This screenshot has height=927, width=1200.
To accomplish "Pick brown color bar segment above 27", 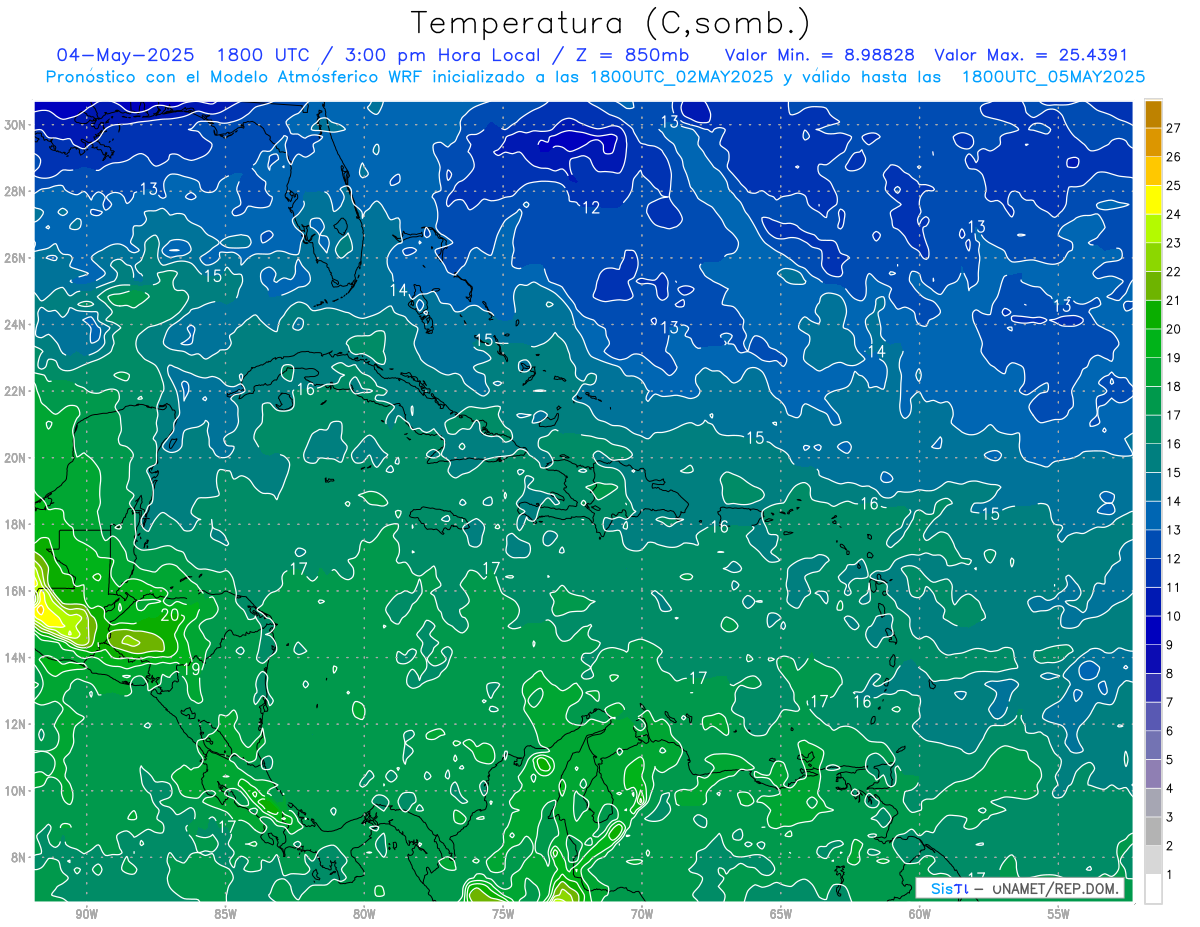I will point(1153,113).
